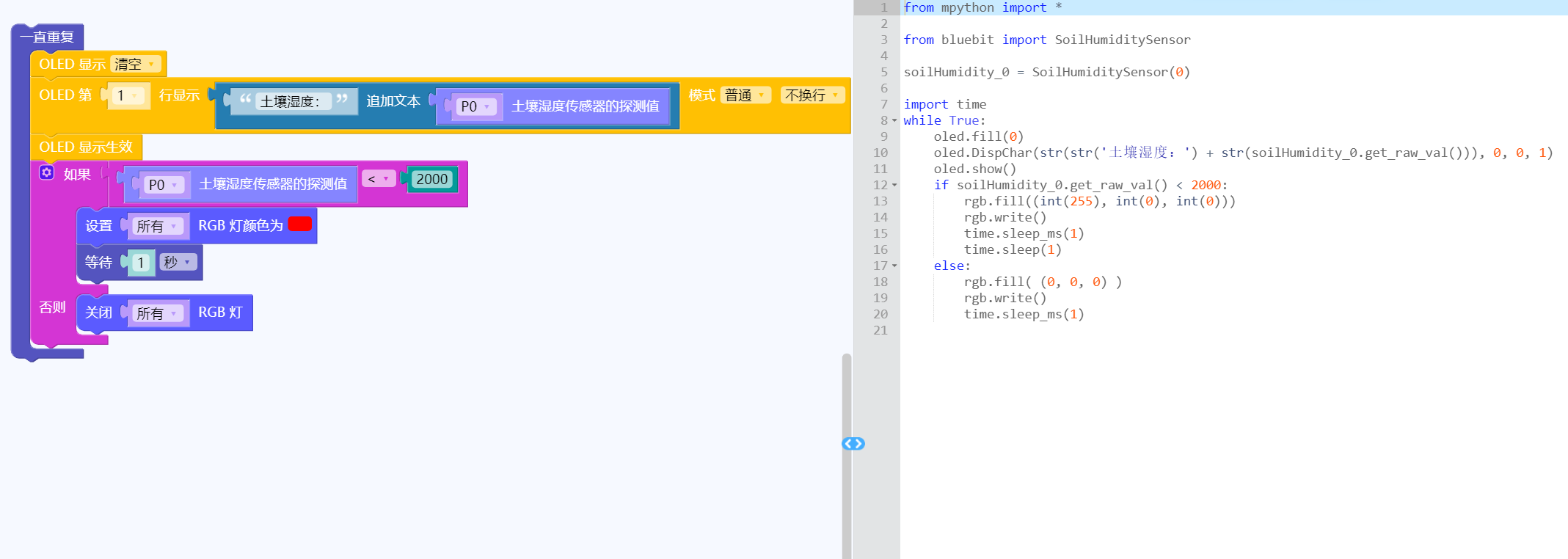Screen dimensions: 1568x559
Task: Open the OLED row number 1 dropdown
Action: tap(128, 96)
